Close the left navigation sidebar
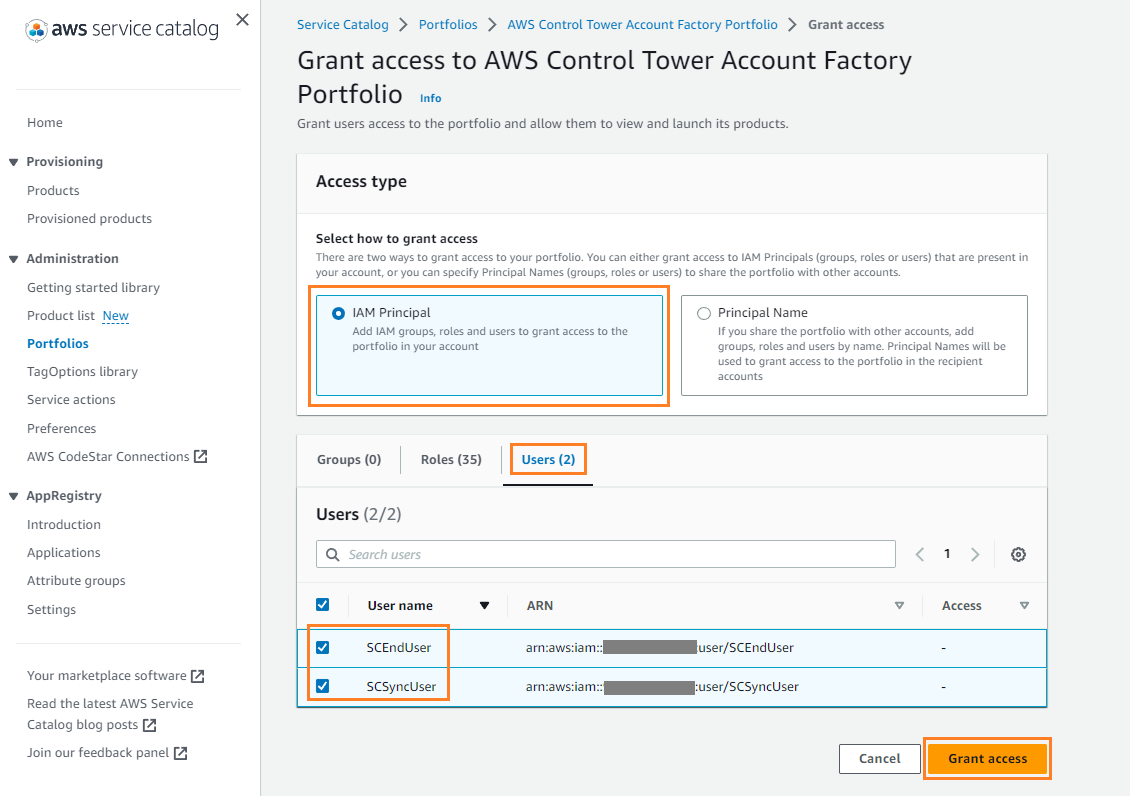The width and height of the screenshot is (1130, 796). (241, 20)
